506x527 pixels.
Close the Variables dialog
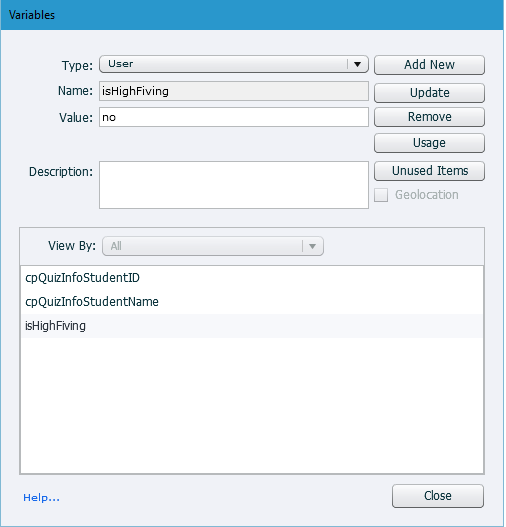(438, 496)
